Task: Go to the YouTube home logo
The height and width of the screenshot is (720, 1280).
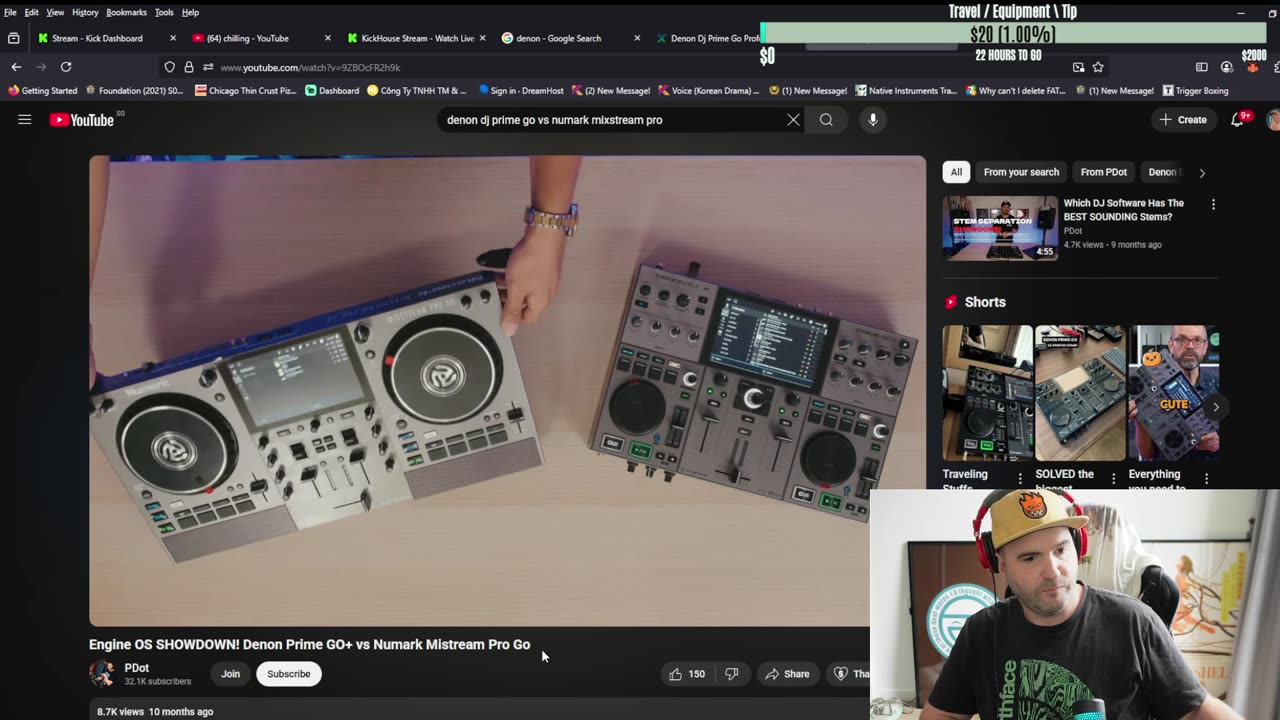Action: click(82, 120)
